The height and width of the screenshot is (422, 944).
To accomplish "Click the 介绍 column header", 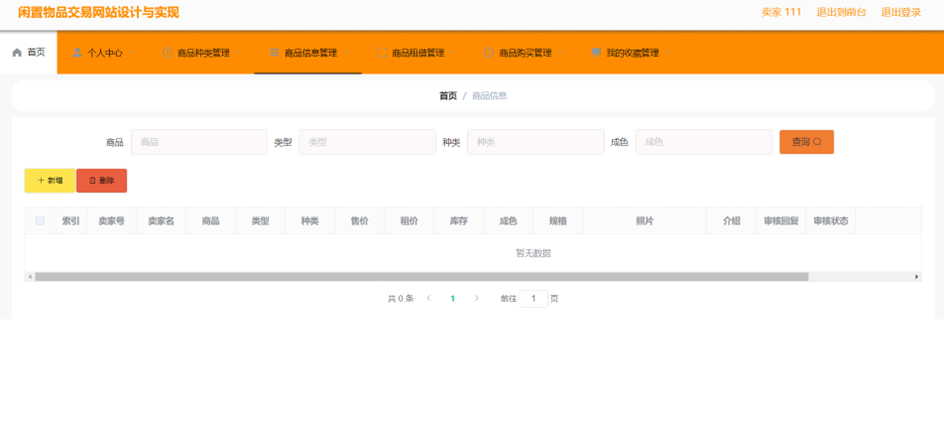I will [x=731, y=221].
